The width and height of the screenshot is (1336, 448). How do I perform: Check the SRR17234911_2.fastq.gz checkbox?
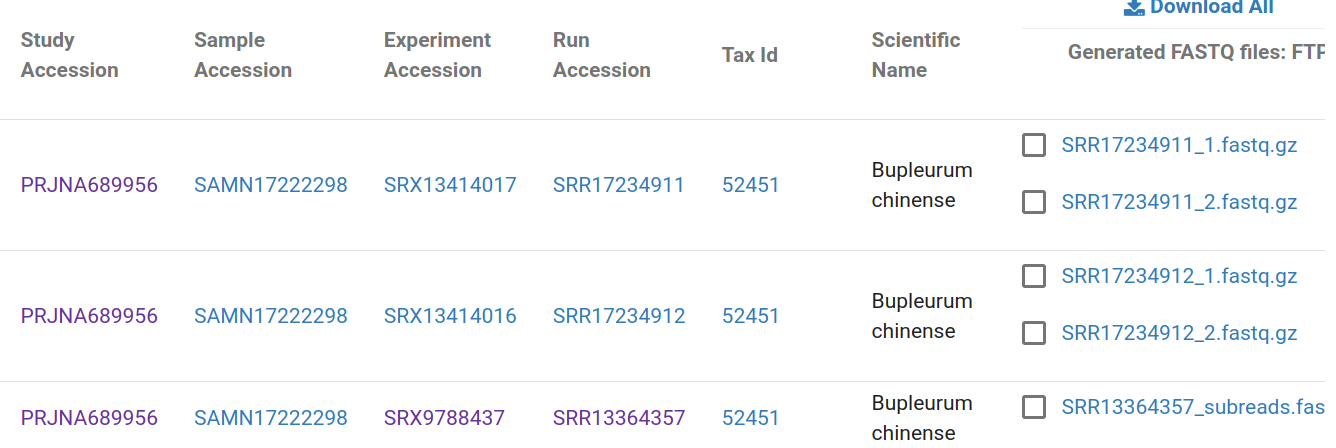1034,202
